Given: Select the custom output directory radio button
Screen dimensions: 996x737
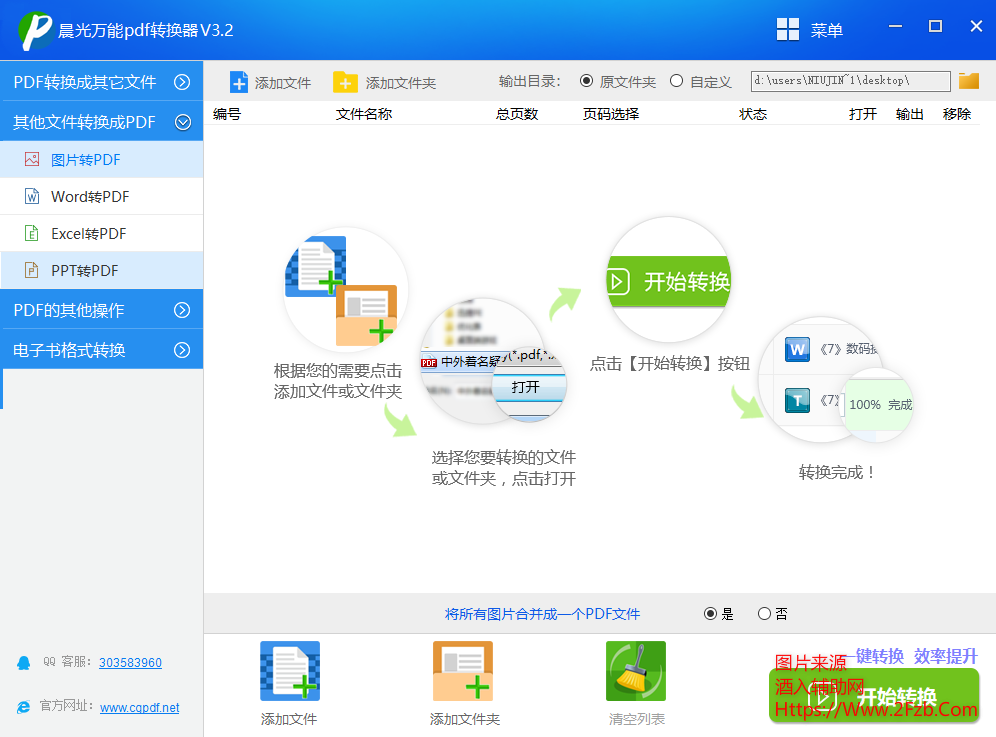Looking at the screenshot, I should pos(677,82).
